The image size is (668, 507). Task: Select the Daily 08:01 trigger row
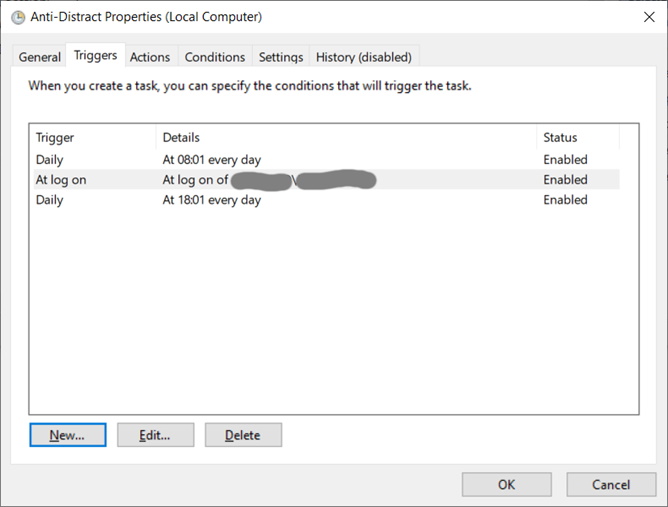coord(211,160)
